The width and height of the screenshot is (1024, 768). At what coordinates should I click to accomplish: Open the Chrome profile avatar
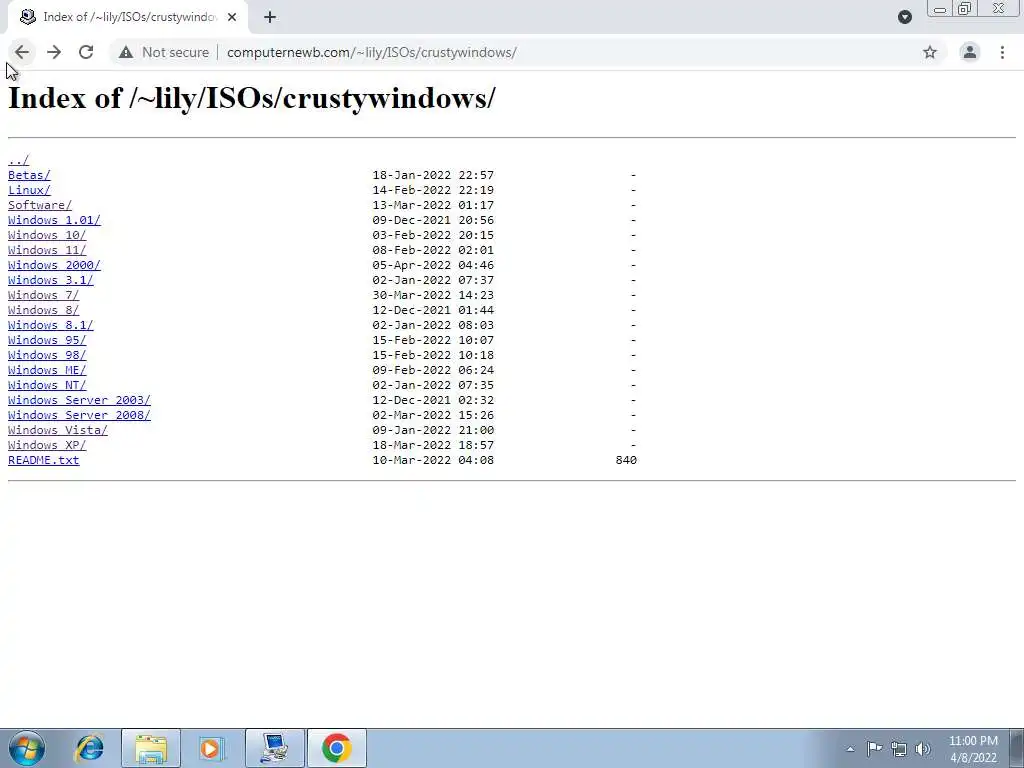(970, 52)
